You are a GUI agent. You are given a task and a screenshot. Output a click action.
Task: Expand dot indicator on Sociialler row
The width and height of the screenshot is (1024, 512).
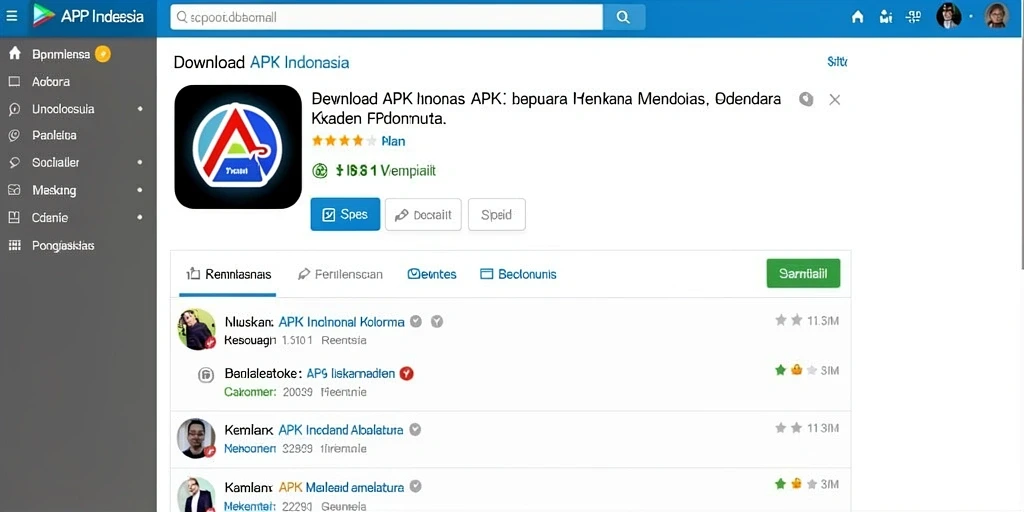pos(140,162)
